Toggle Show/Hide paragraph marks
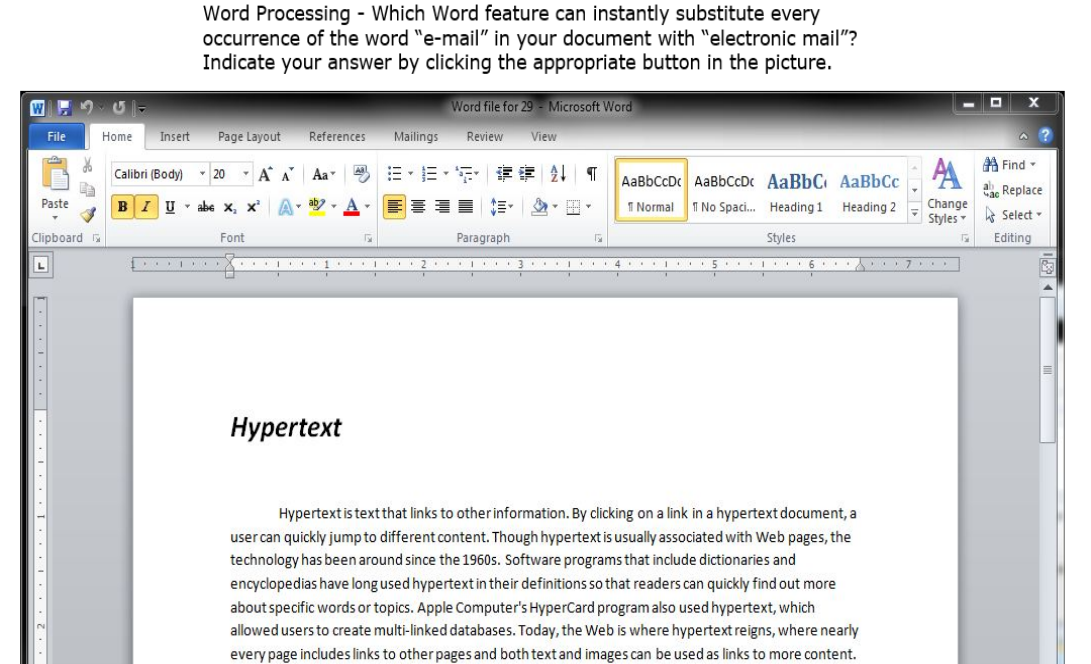This screenshot has height=664, width=1091. pos(591,173)
